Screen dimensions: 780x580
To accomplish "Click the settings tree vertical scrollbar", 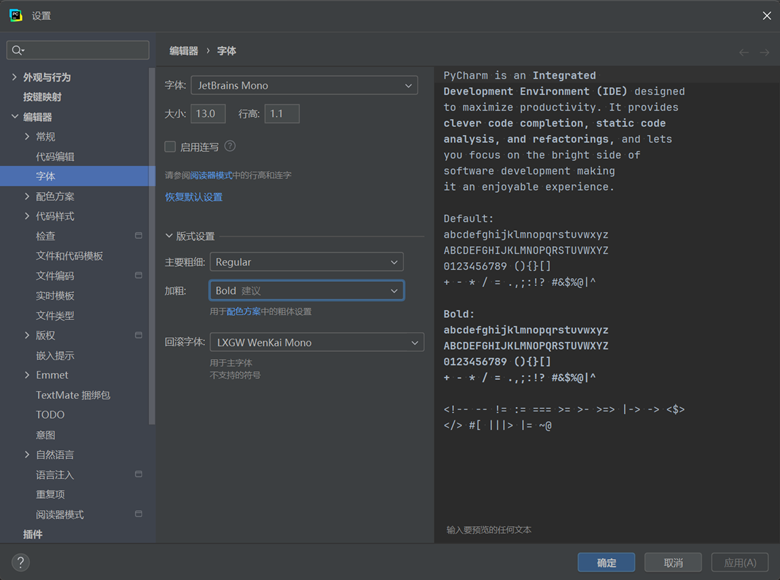I will point(152,246).
